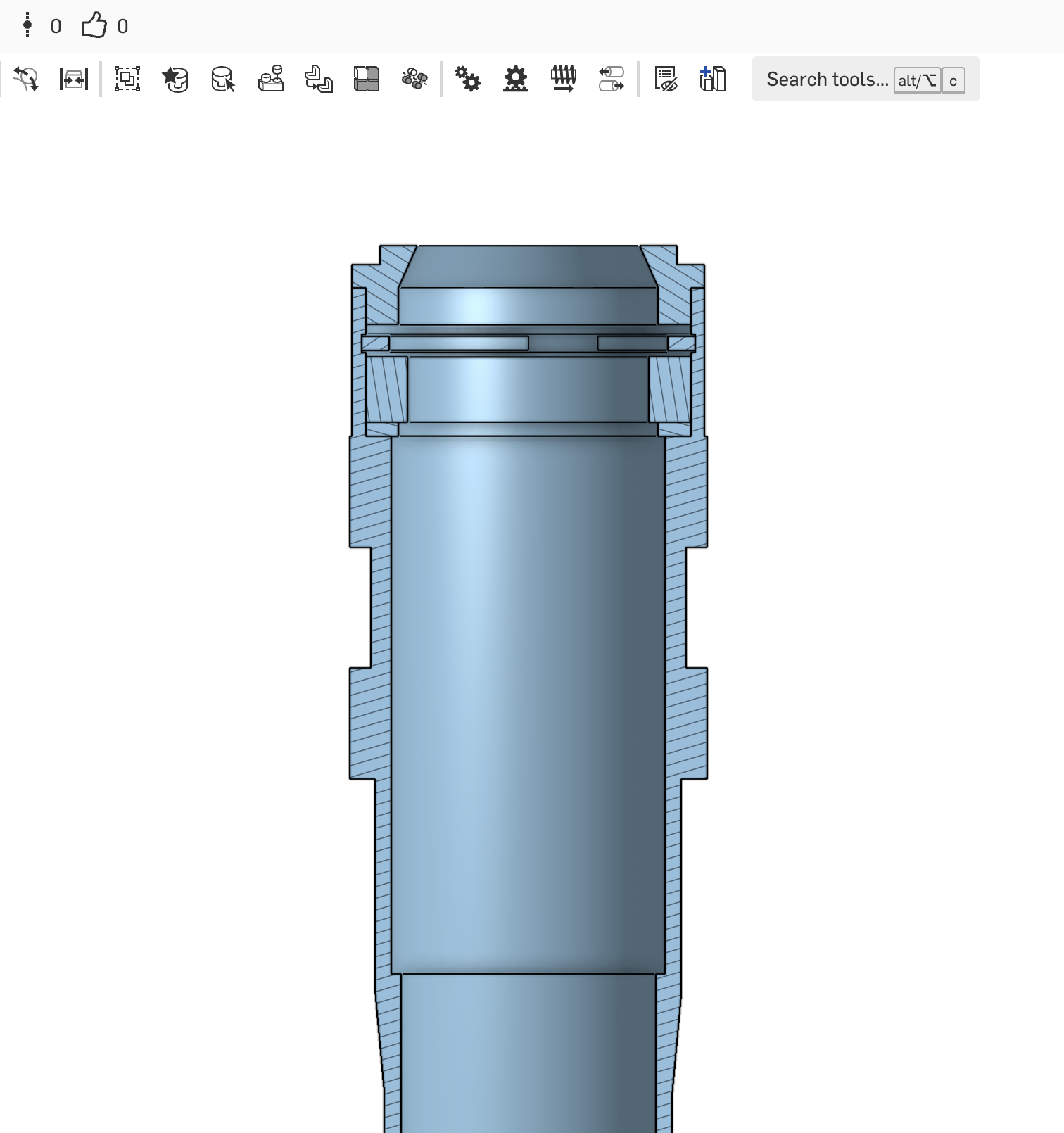Click the Search tools field

click(827, 80)
